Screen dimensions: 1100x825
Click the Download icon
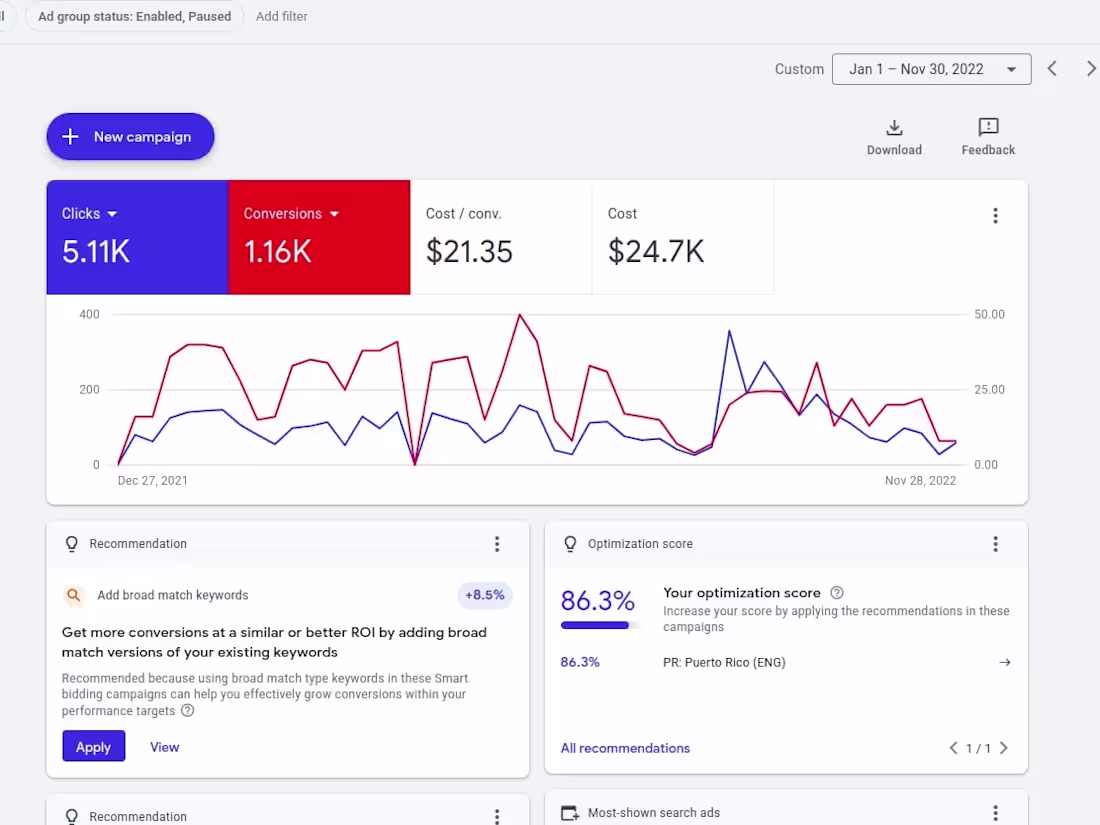[x=893, y=128]
